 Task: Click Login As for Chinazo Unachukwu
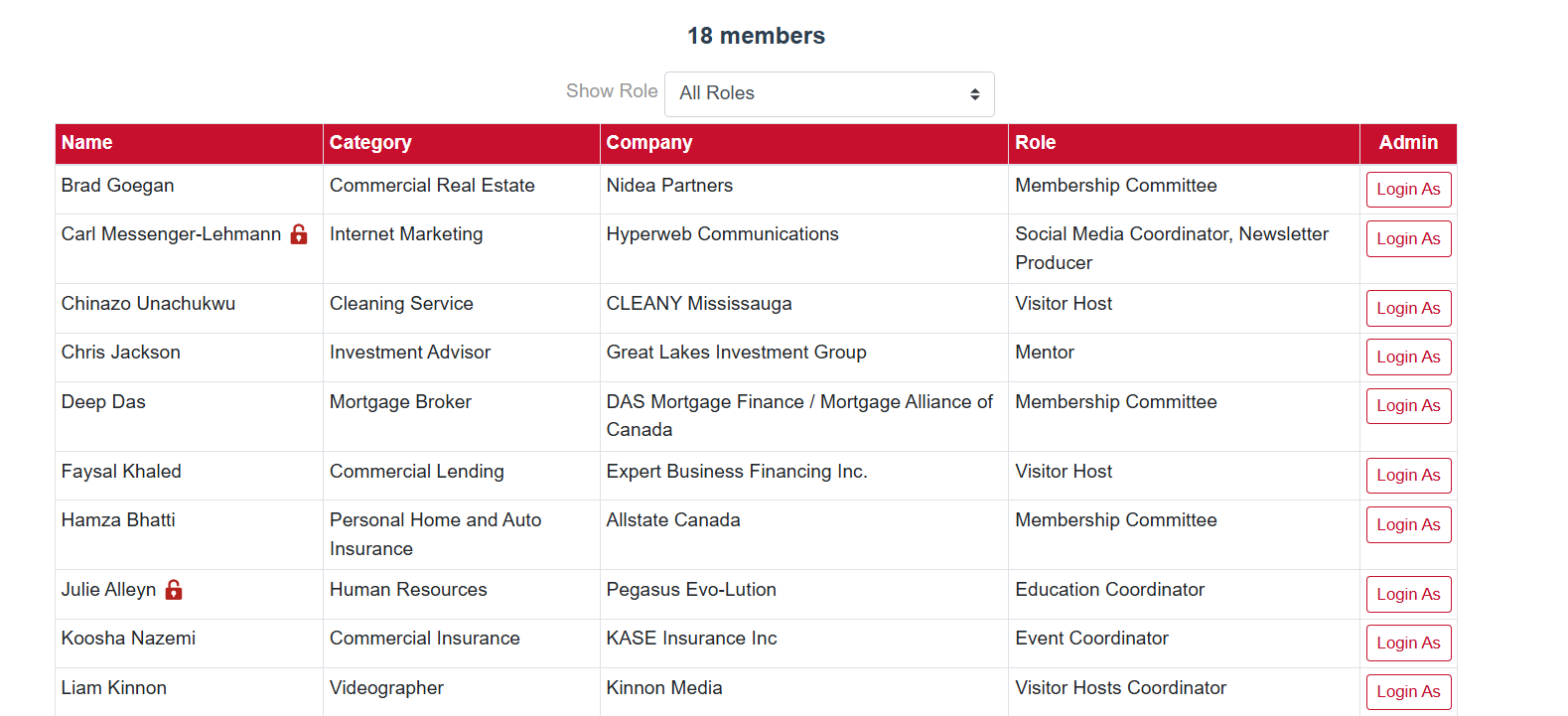point(1408,309)
